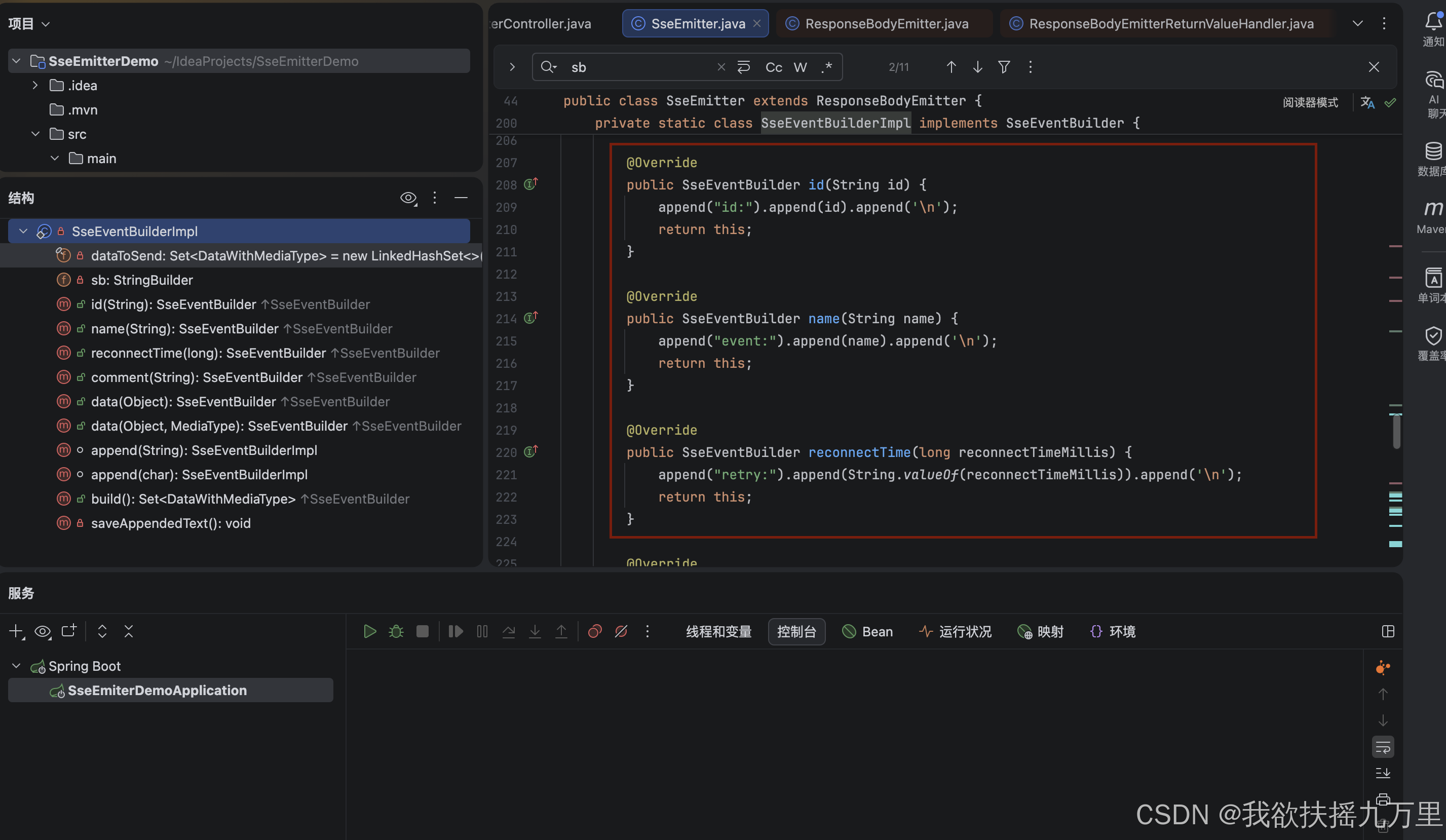Open 映射 mappings tab
The width and height of the screenshot is (1446, 840).
pos(1040,631)
